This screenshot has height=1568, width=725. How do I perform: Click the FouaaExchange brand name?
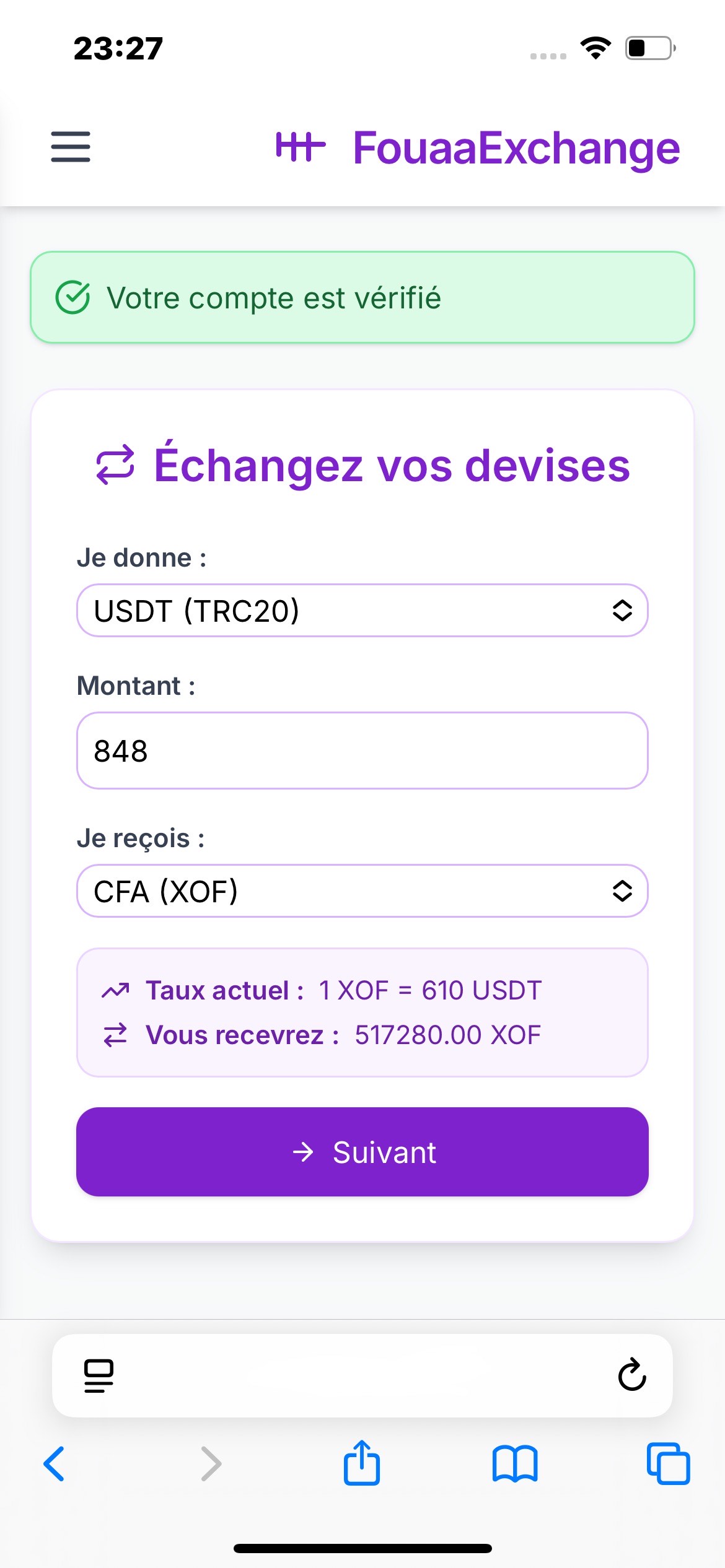click(516, 148)
